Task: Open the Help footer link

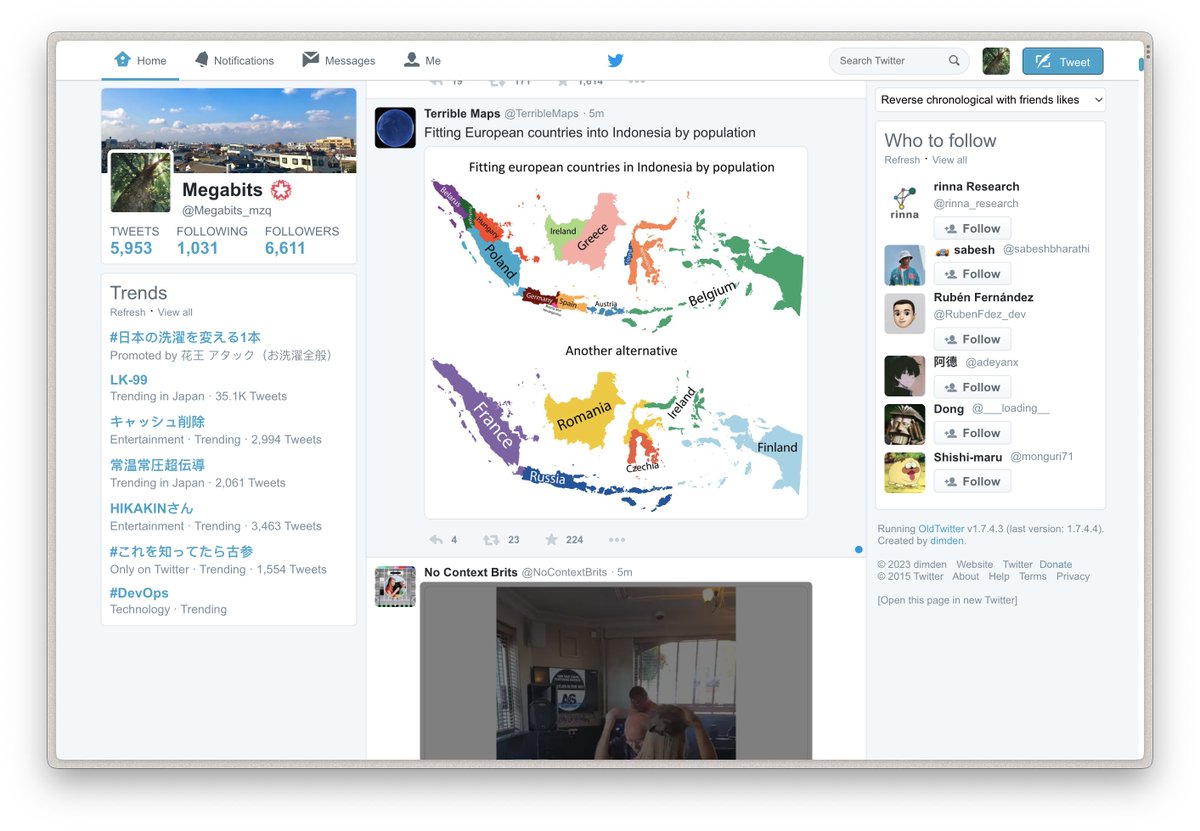Action: [x=999, y=577]
